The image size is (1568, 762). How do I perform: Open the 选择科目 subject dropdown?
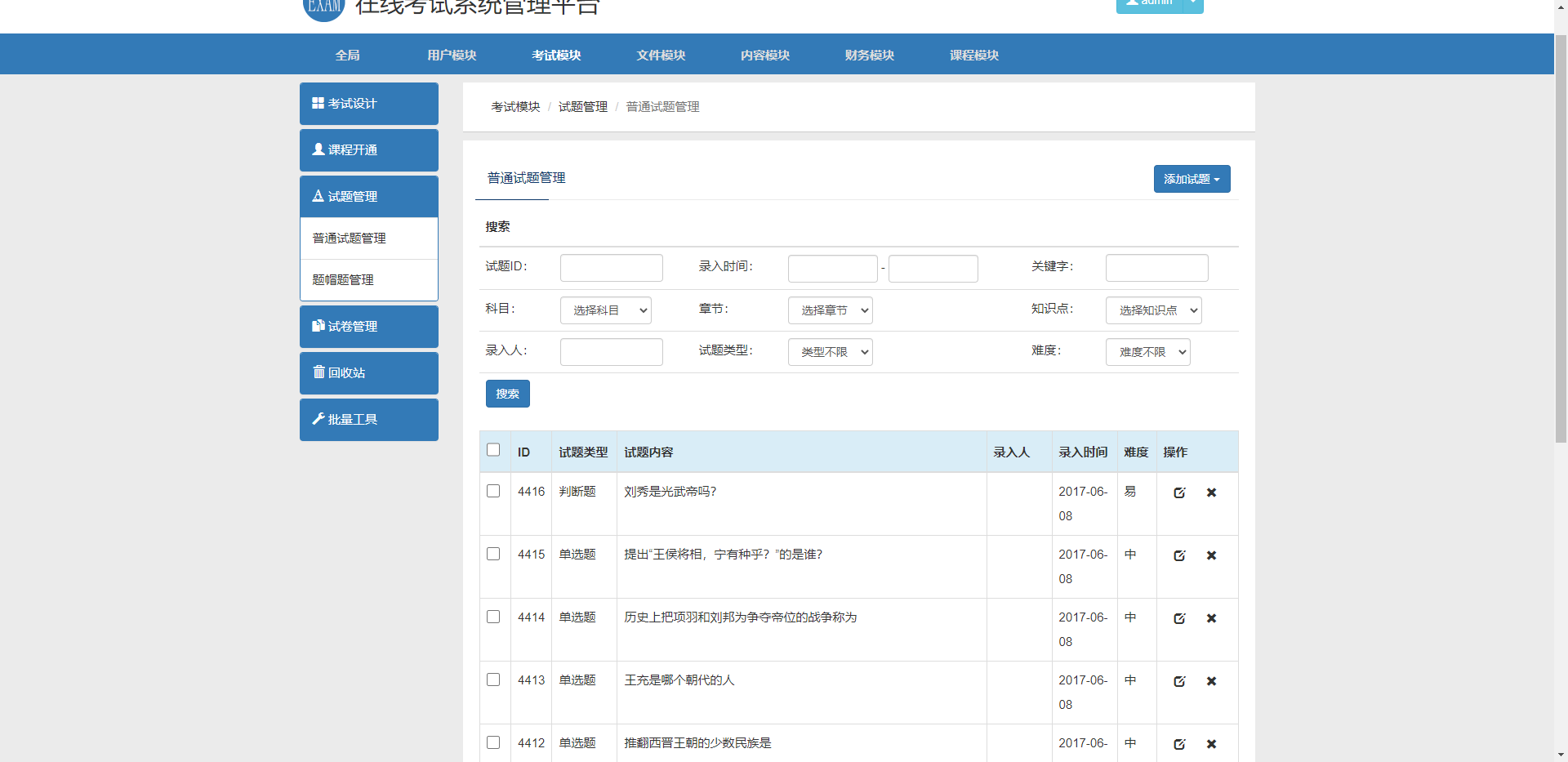coord(605,310)
